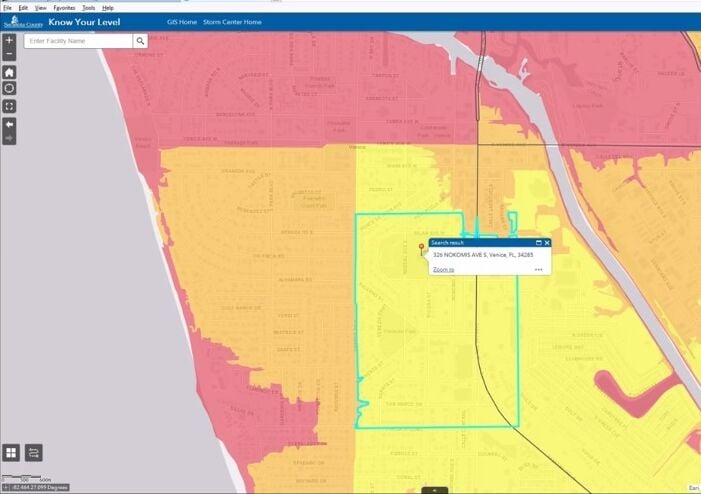Go to previous map extent

[x=9, y=124]
